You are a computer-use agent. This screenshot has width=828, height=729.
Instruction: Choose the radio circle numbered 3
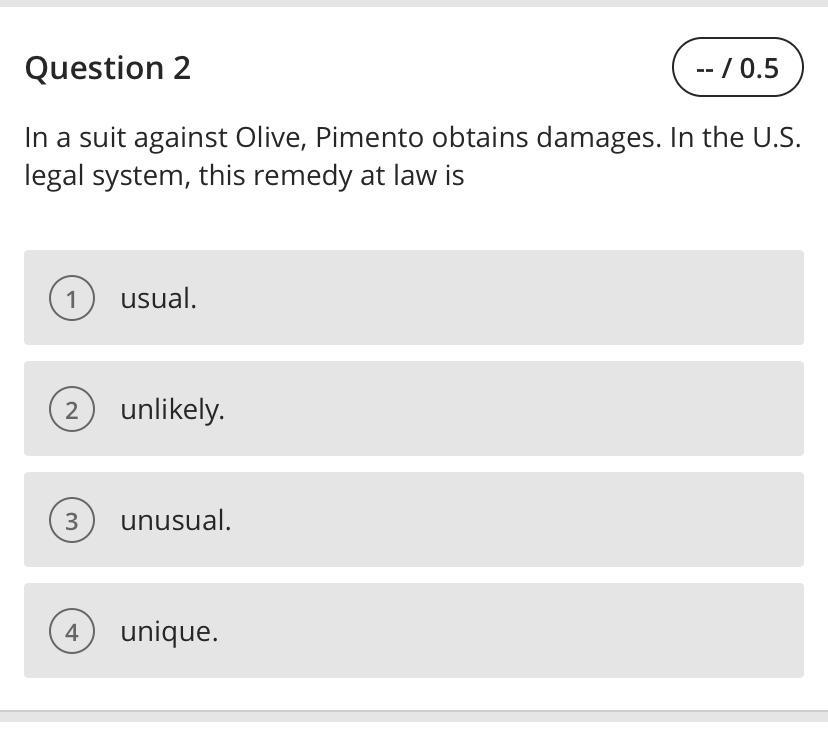(x=72, y=520)
